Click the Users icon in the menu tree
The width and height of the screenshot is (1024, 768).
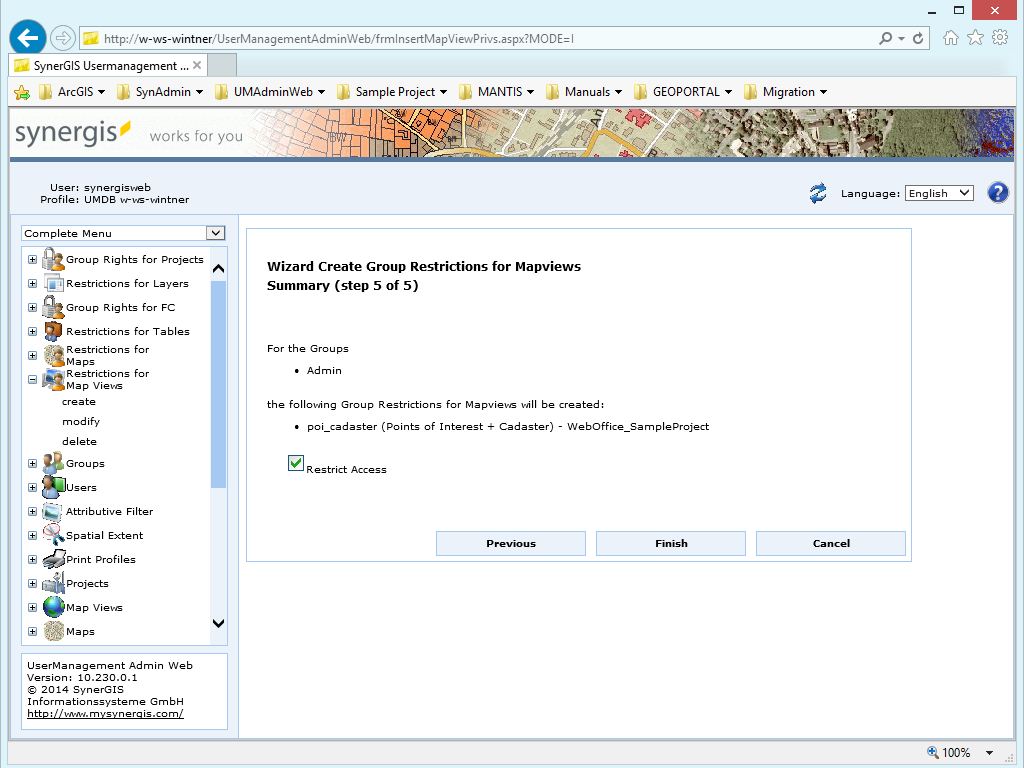(x=51, y=487)
